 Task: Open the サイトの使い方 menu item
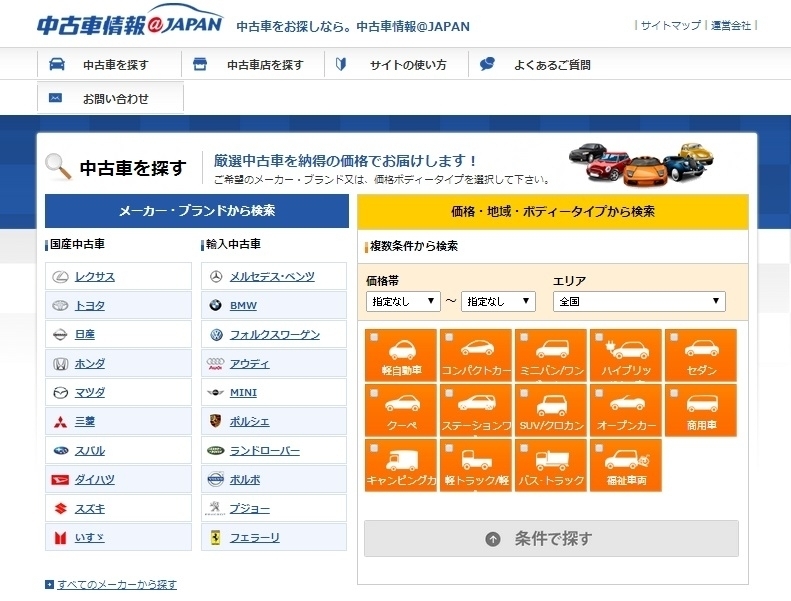point(397,65)
